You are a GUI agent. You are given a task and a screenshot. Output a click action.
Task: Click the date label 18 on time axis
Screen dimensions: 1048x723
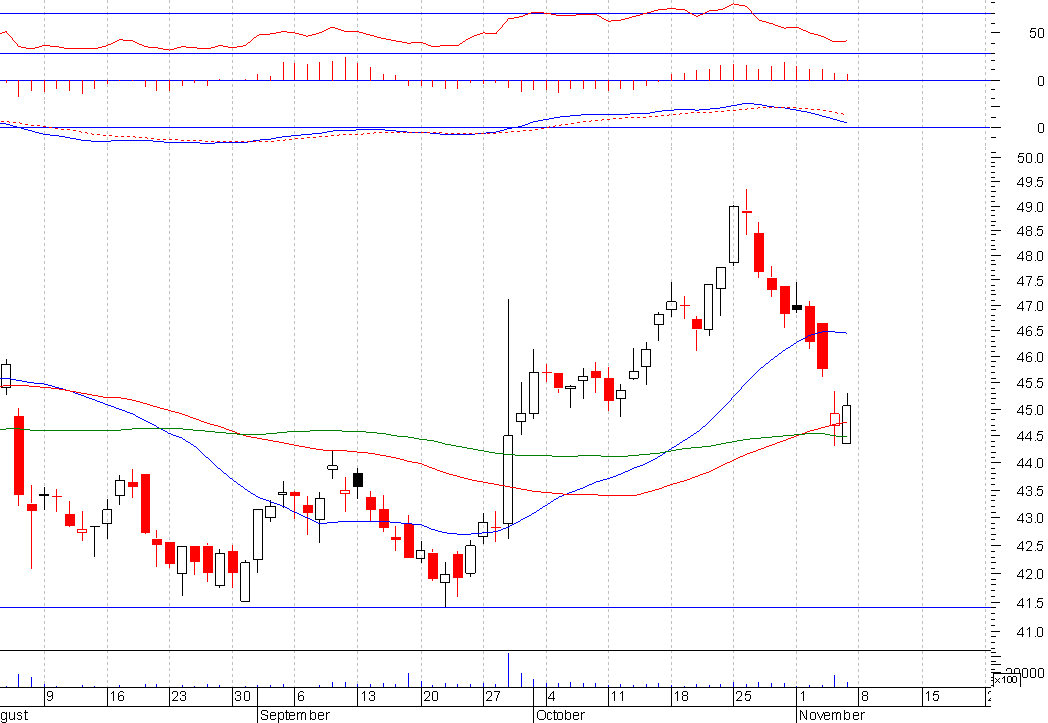click(x=680, y=696)
